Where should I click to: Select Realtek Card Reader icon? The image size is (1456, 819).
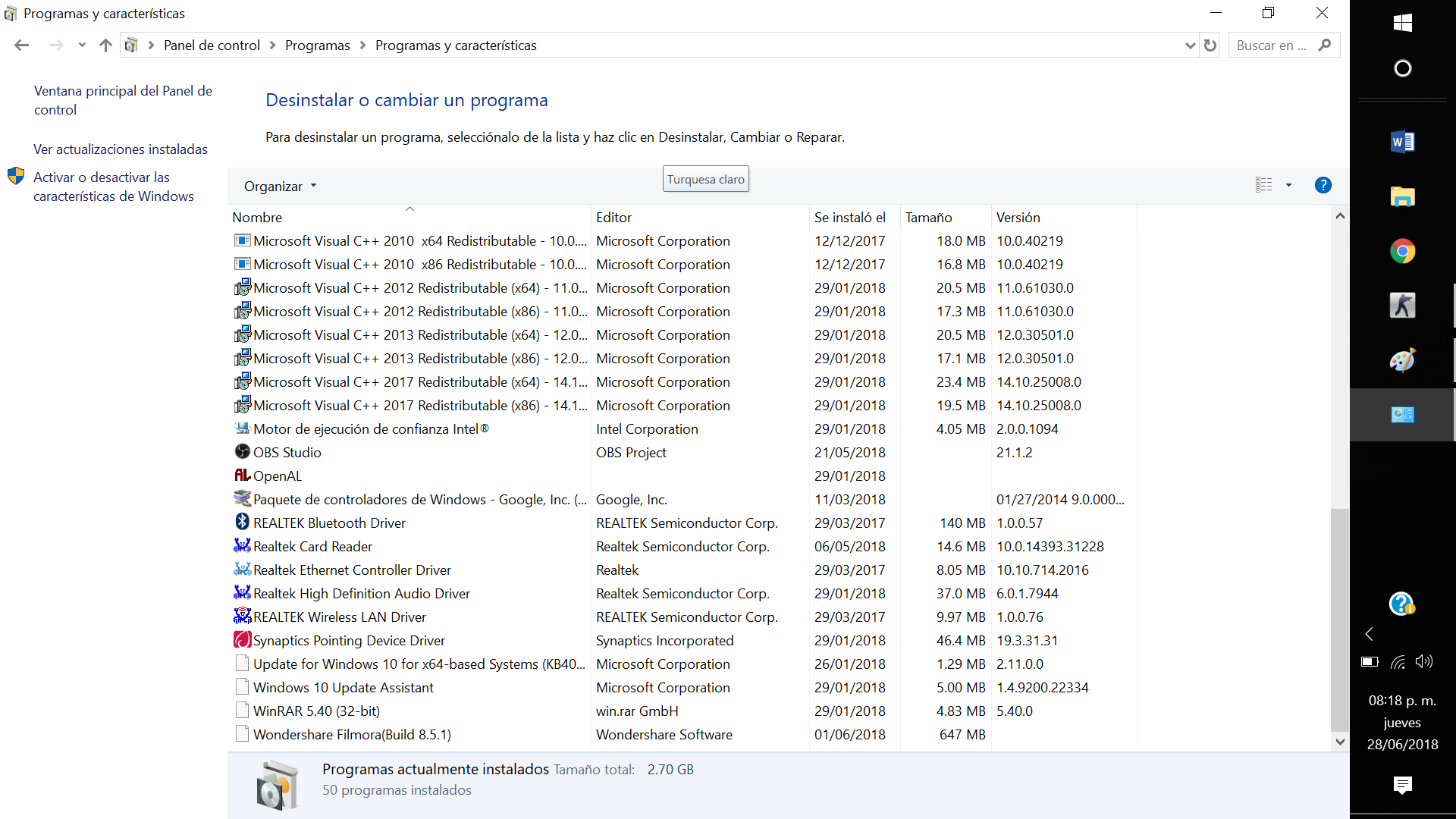click(x=242, y=546)
